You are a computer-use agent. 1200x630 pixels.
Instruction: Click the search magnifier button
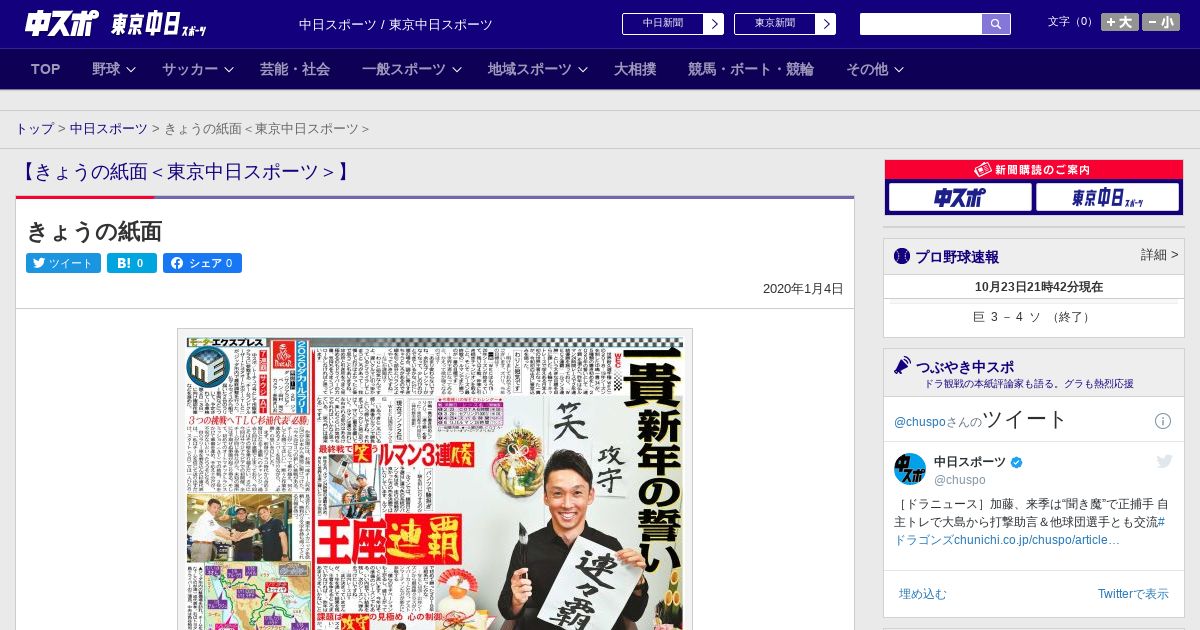pyautogui.click(x=996, y=24)
